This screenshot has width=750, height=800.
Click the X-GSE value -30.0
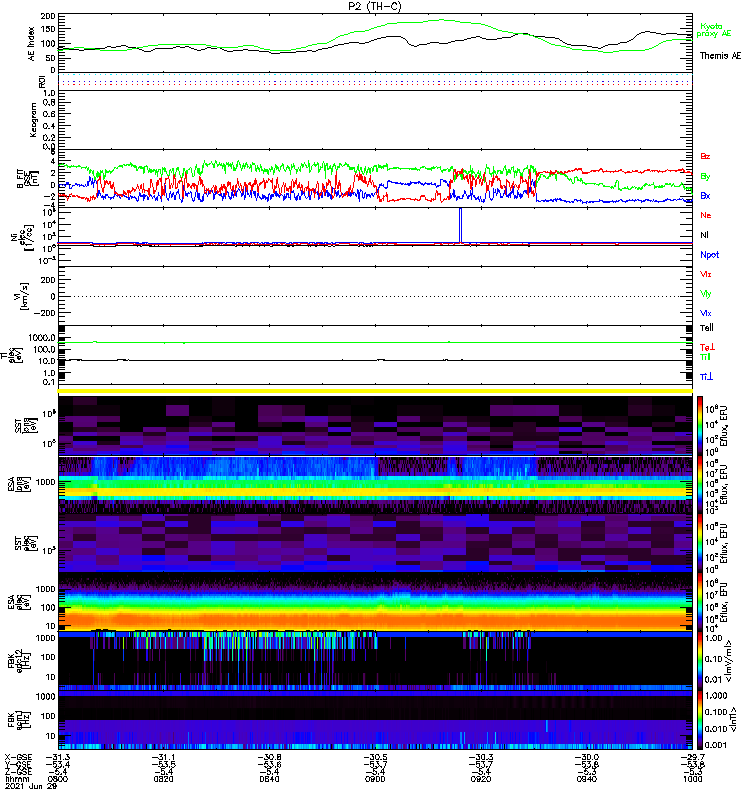(587, 757)
